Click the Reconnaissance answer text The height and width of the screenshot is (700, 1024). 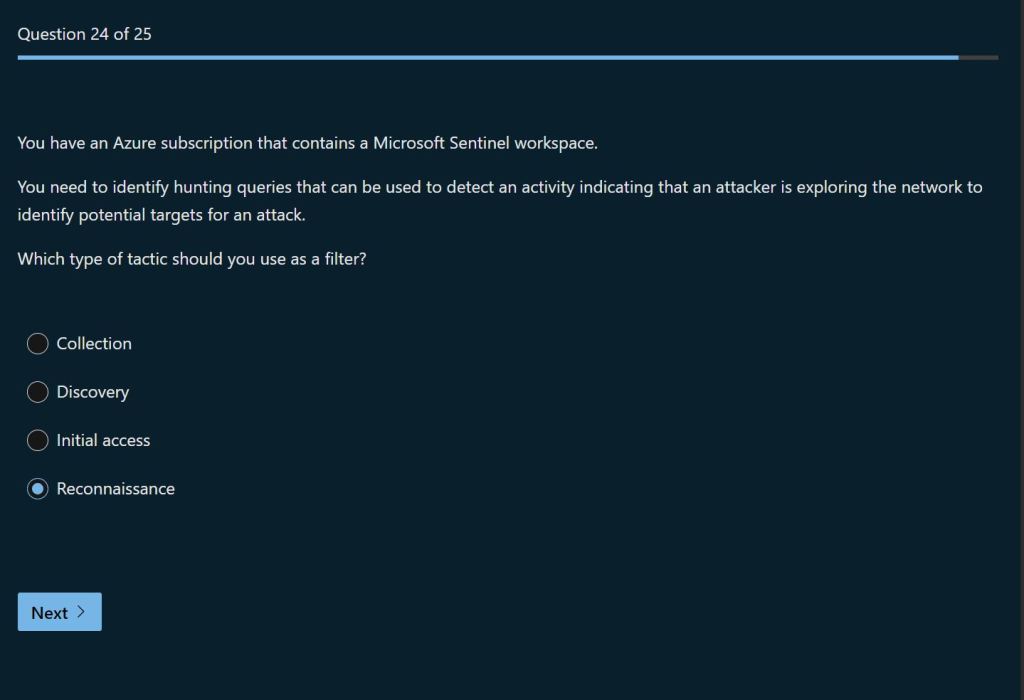pos(116,489)
